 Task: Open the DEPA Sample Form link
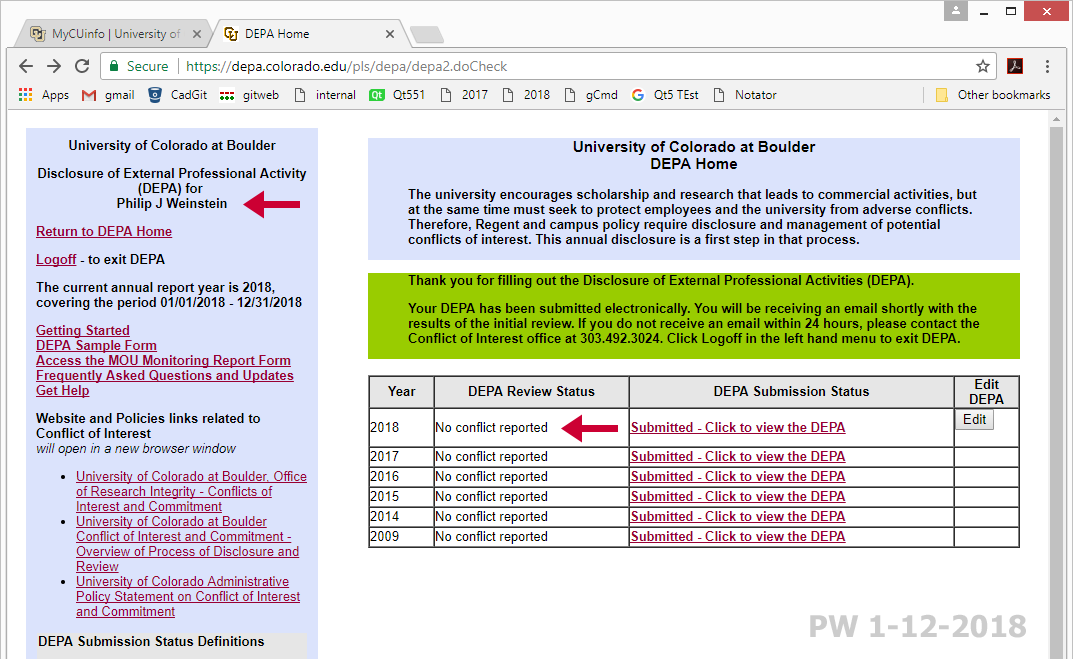click(x=96, y=346)
